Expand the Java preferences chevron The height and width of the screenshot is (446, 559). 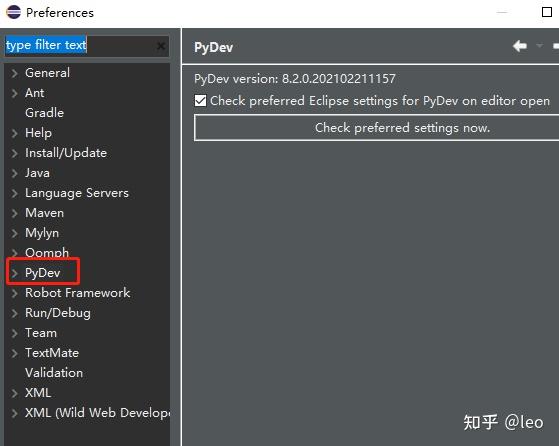pos(14,173)
